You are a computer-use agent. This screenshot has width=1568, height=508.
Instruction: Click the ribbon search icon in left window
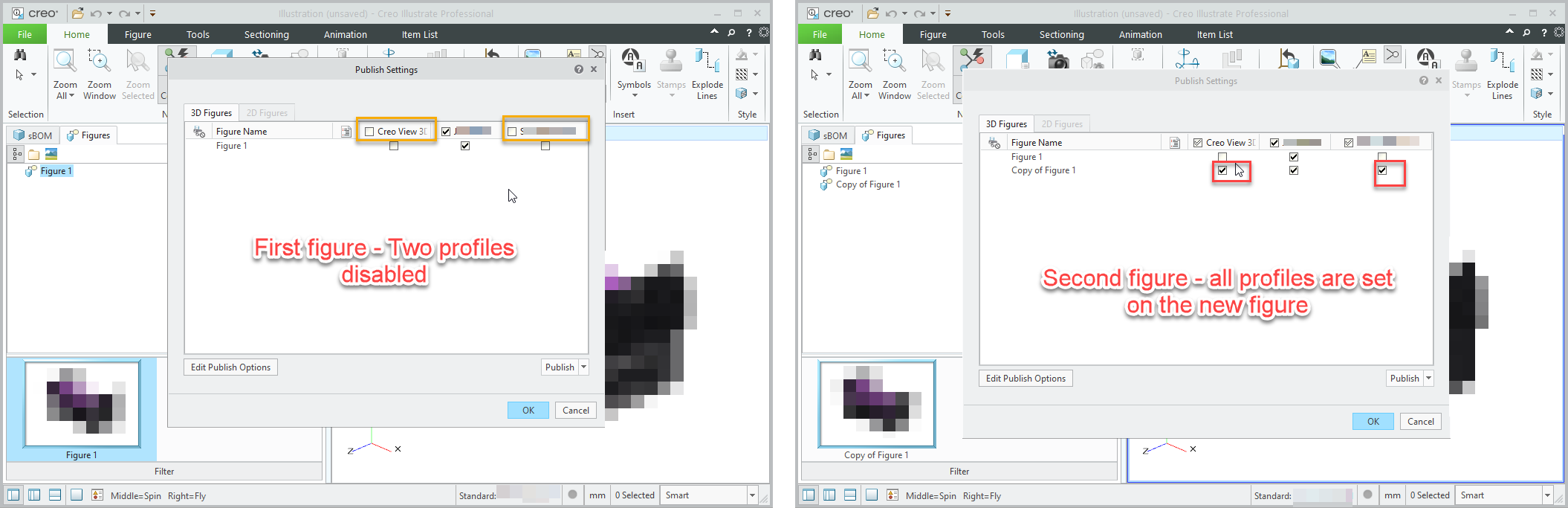pos(731,33)
